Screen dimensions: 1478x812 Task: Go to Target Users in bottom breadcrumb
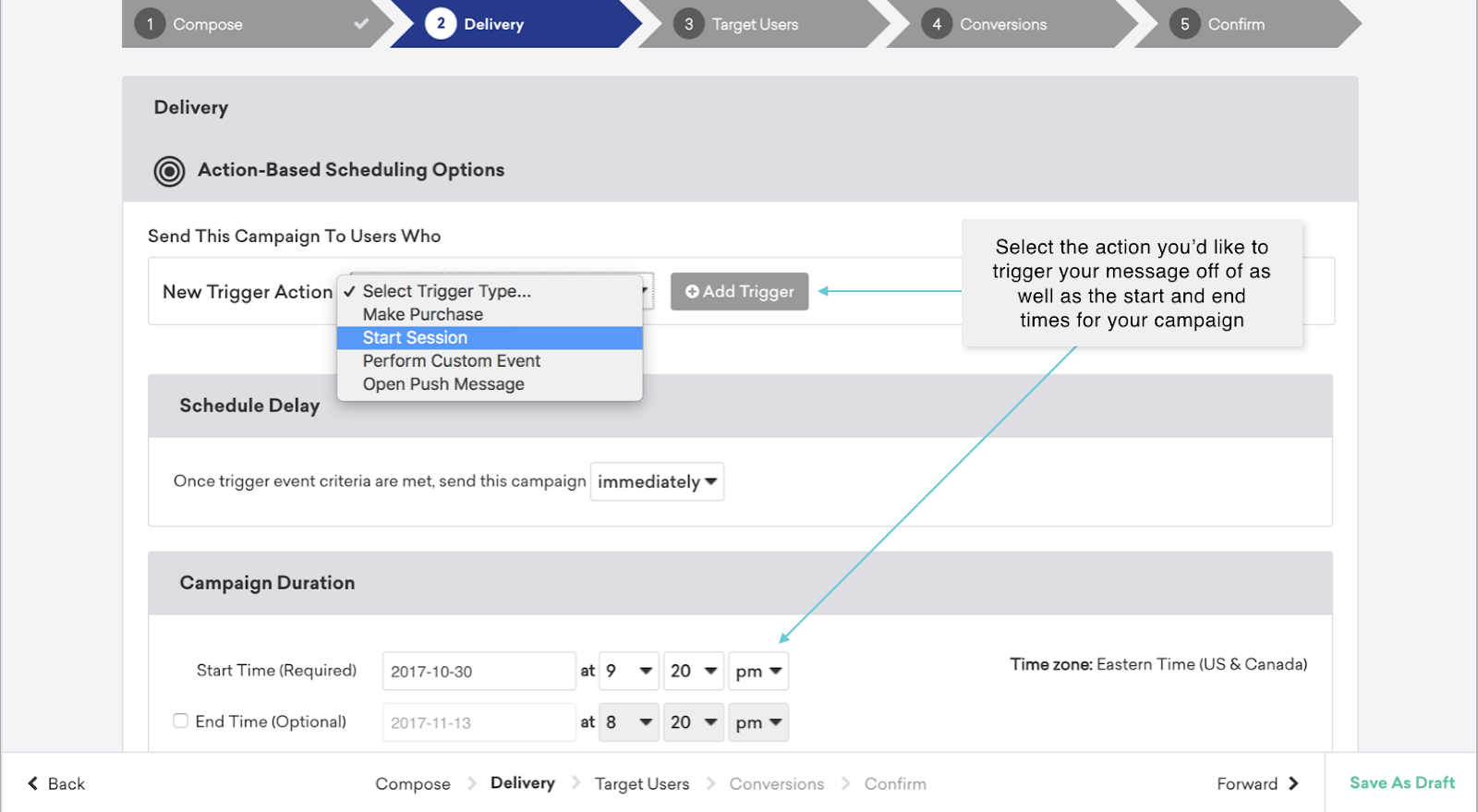pyautogui.click(x=641, y=784)
